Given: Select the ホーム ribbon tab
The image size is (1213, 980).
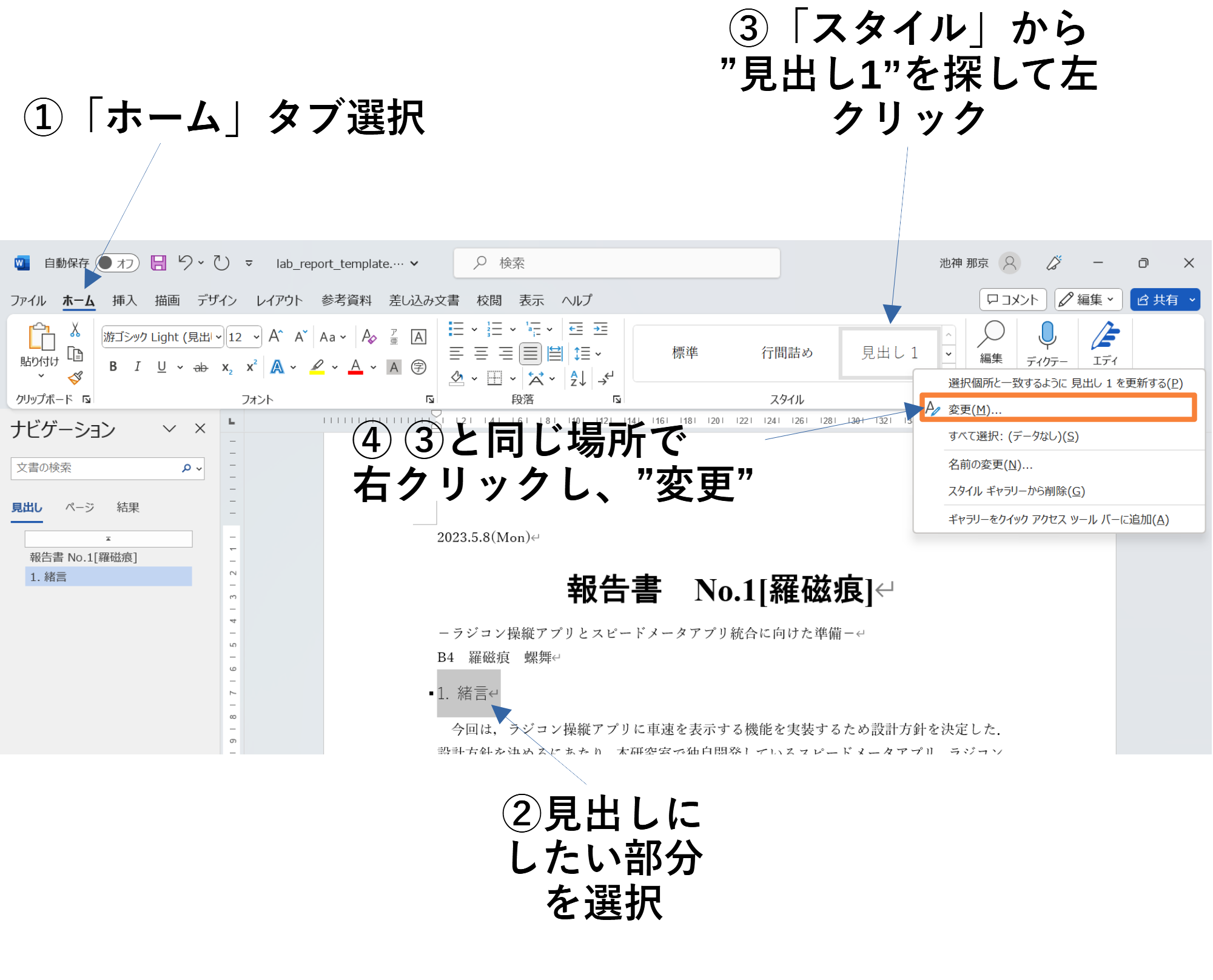Looking at the screenshot, I should pyautogui.click(x=79, y=299).
